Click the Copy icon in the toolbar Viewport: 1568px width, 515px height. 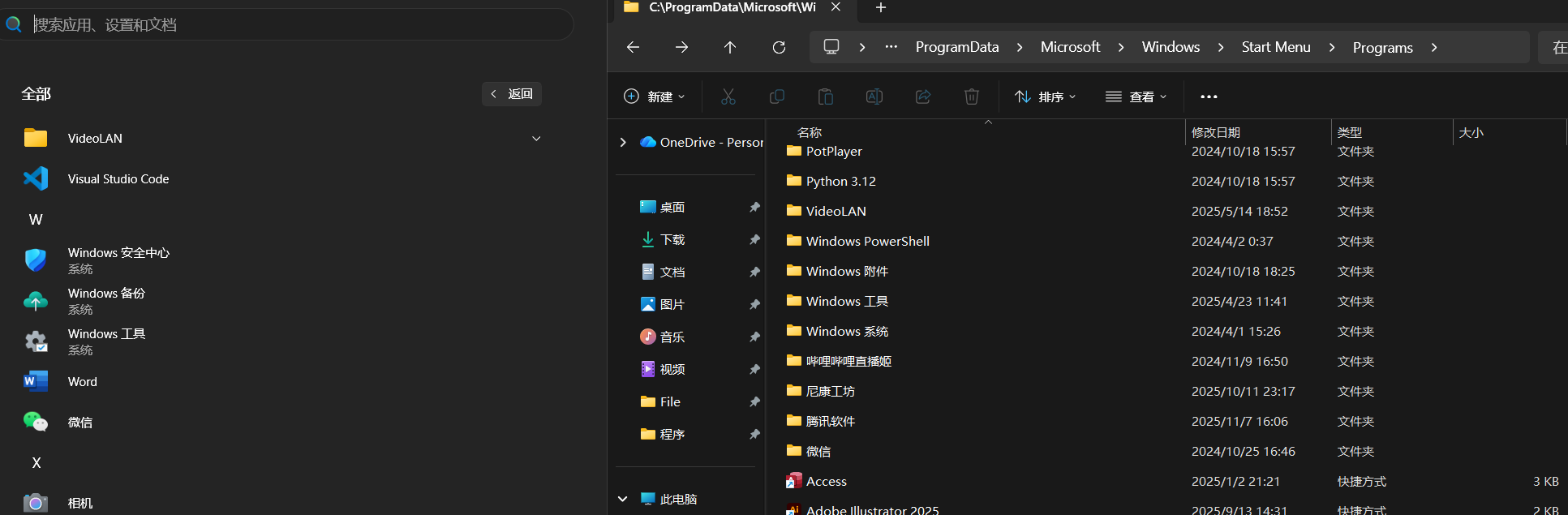pos(777,97)
